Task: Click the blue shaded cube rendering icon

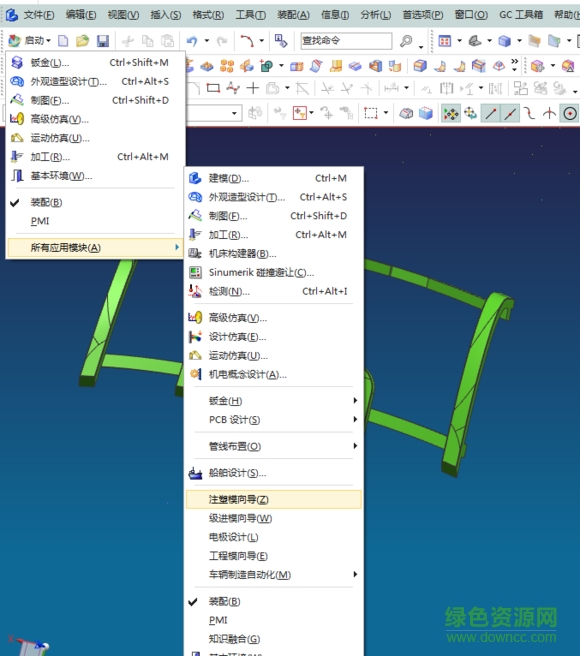Action: point(505,41)
